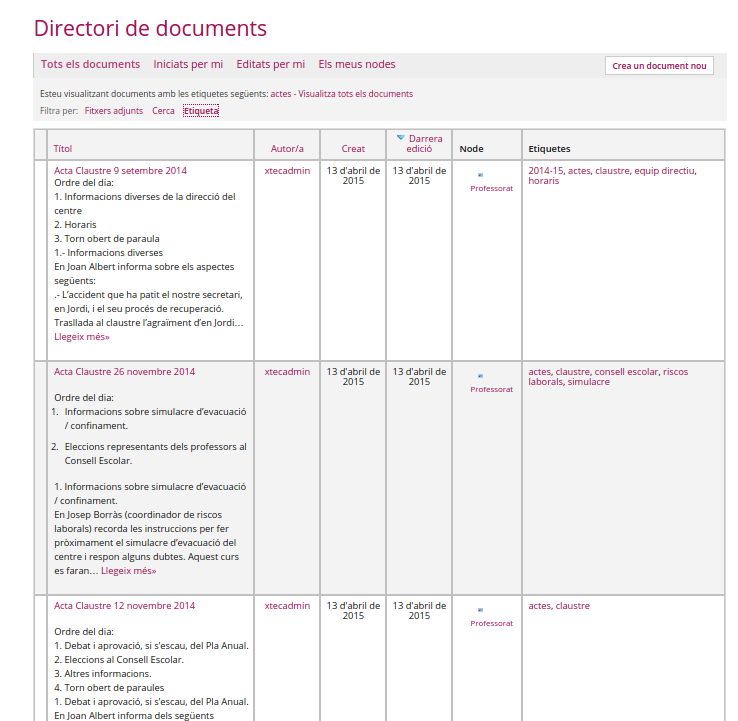
Task: Click the Professorat node icon in first row
Action: [480, 175]
